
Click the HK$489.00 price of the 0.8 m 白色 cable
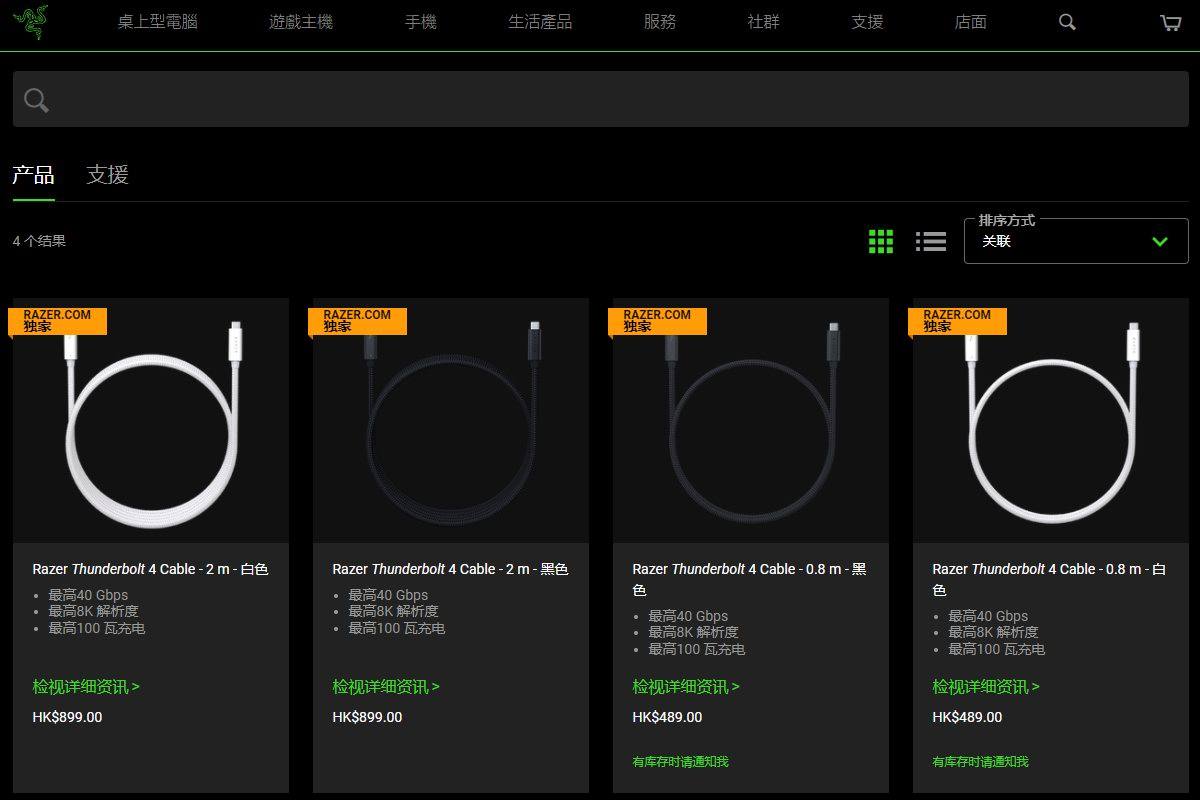[x=967, y=717]
